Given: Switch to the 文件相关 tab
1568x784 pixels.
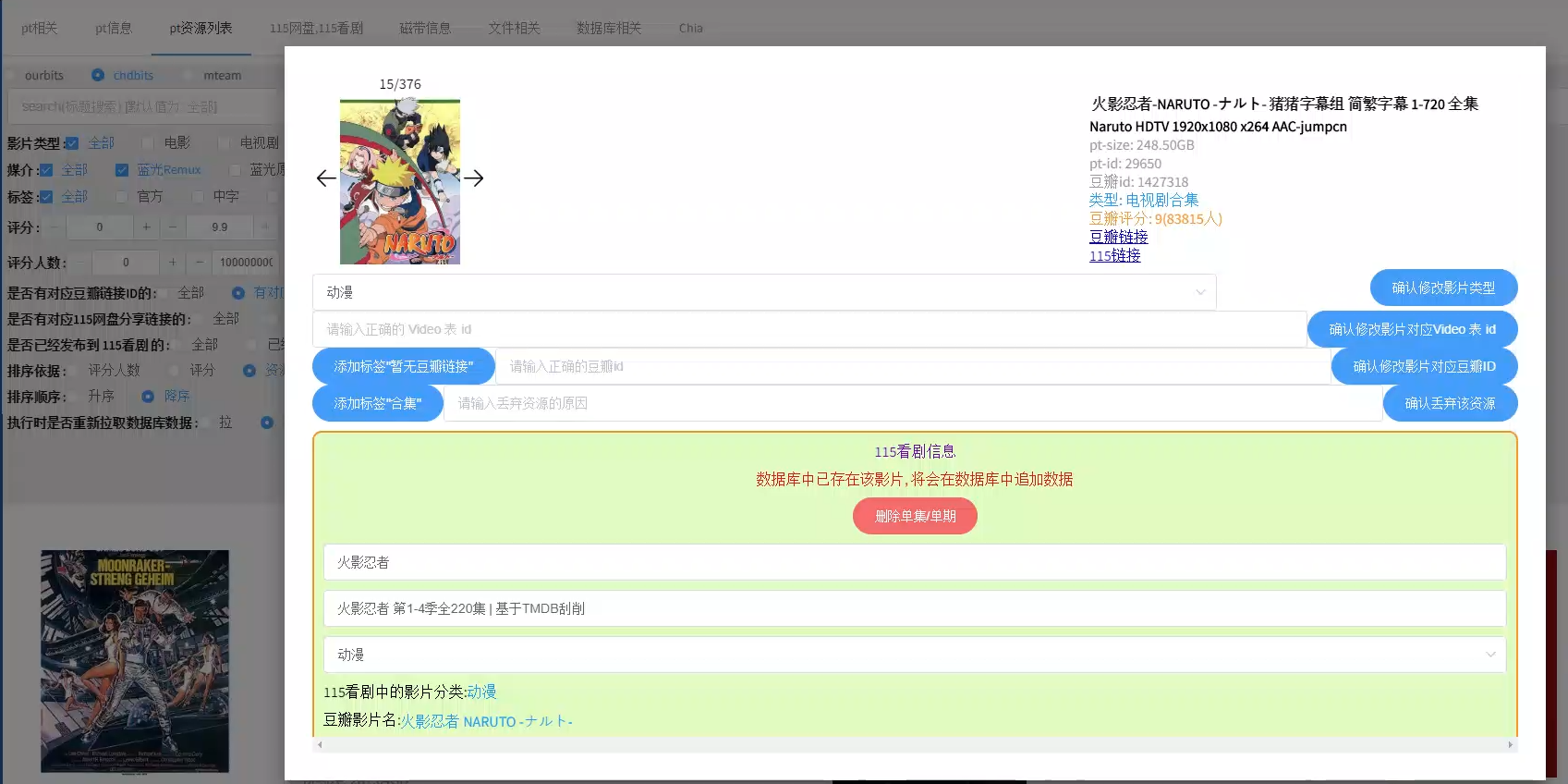Looking at the screenshot, I should click(x=514, y=28).
